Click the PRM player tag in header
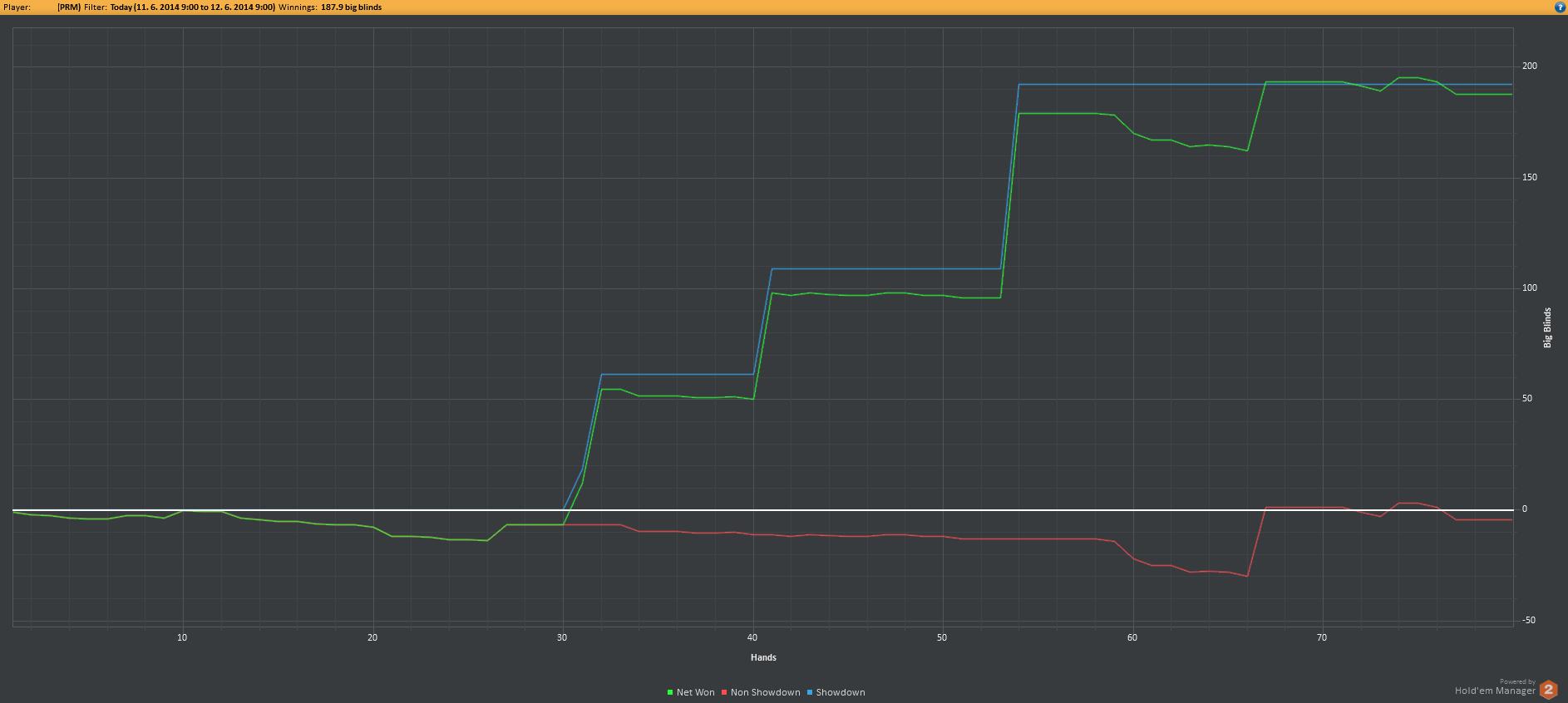The image size is (1568, 703). coord(68,7)
